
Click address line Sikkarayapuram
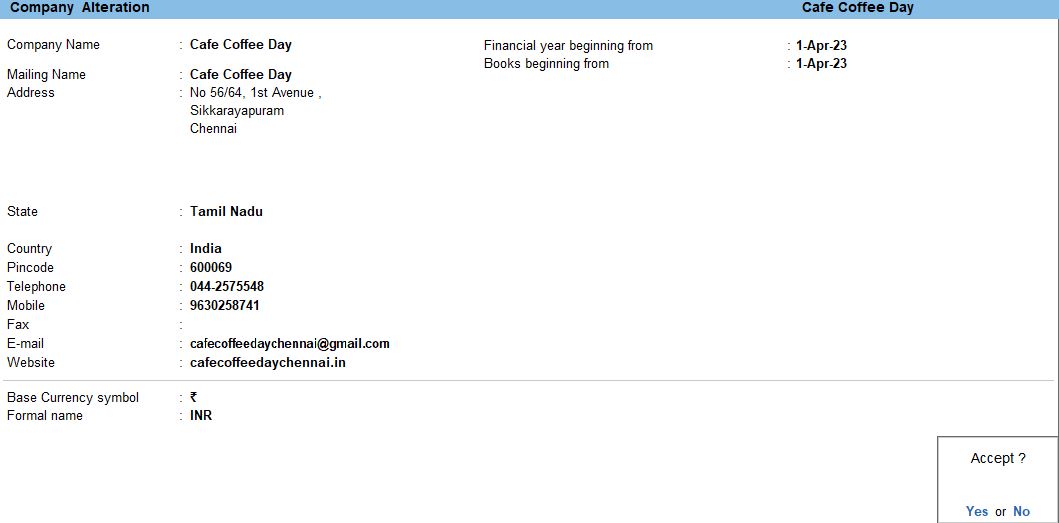[237, 111]
